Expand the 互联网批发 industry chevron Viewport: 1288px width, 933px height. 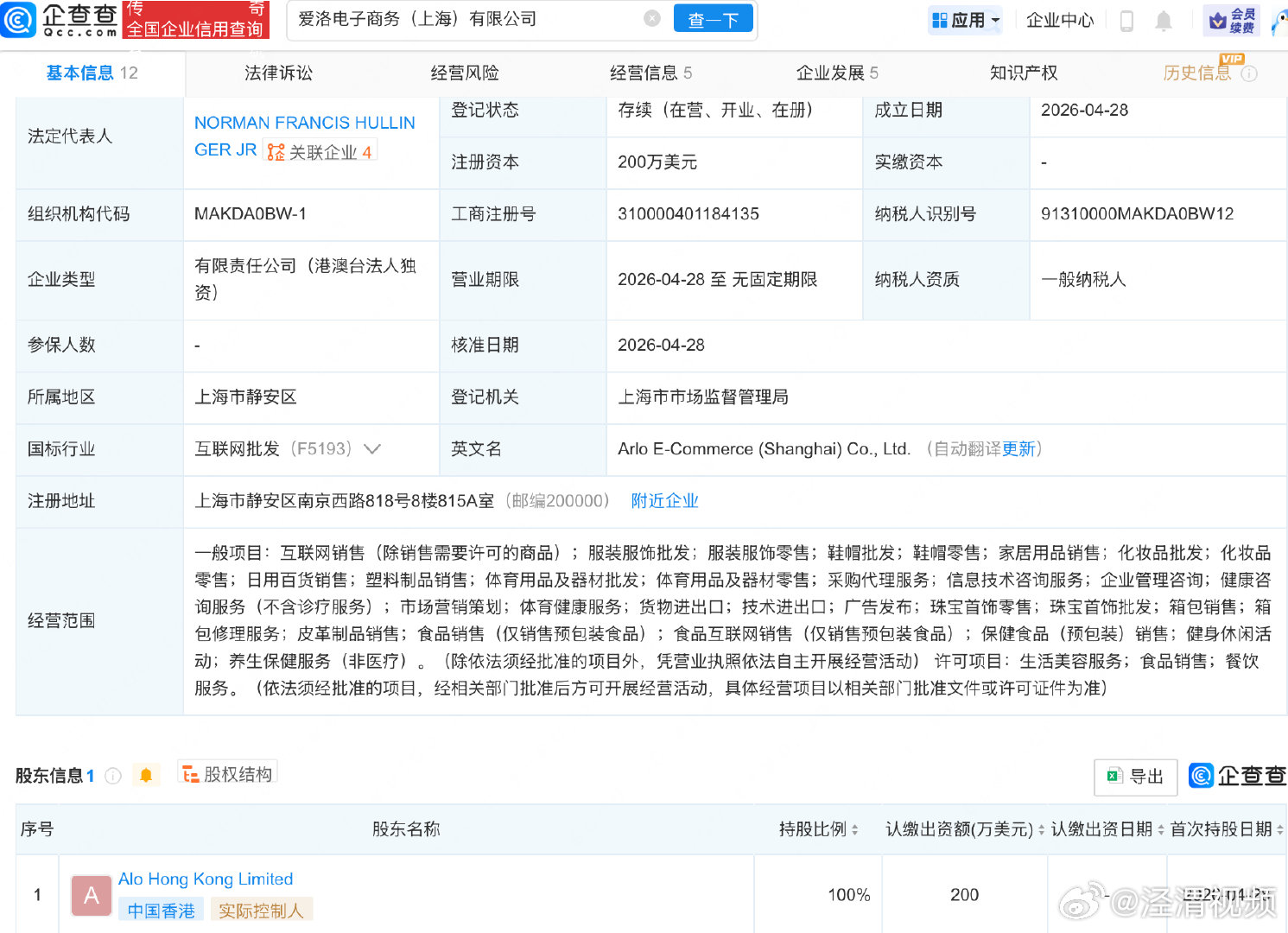click(372, 449)
